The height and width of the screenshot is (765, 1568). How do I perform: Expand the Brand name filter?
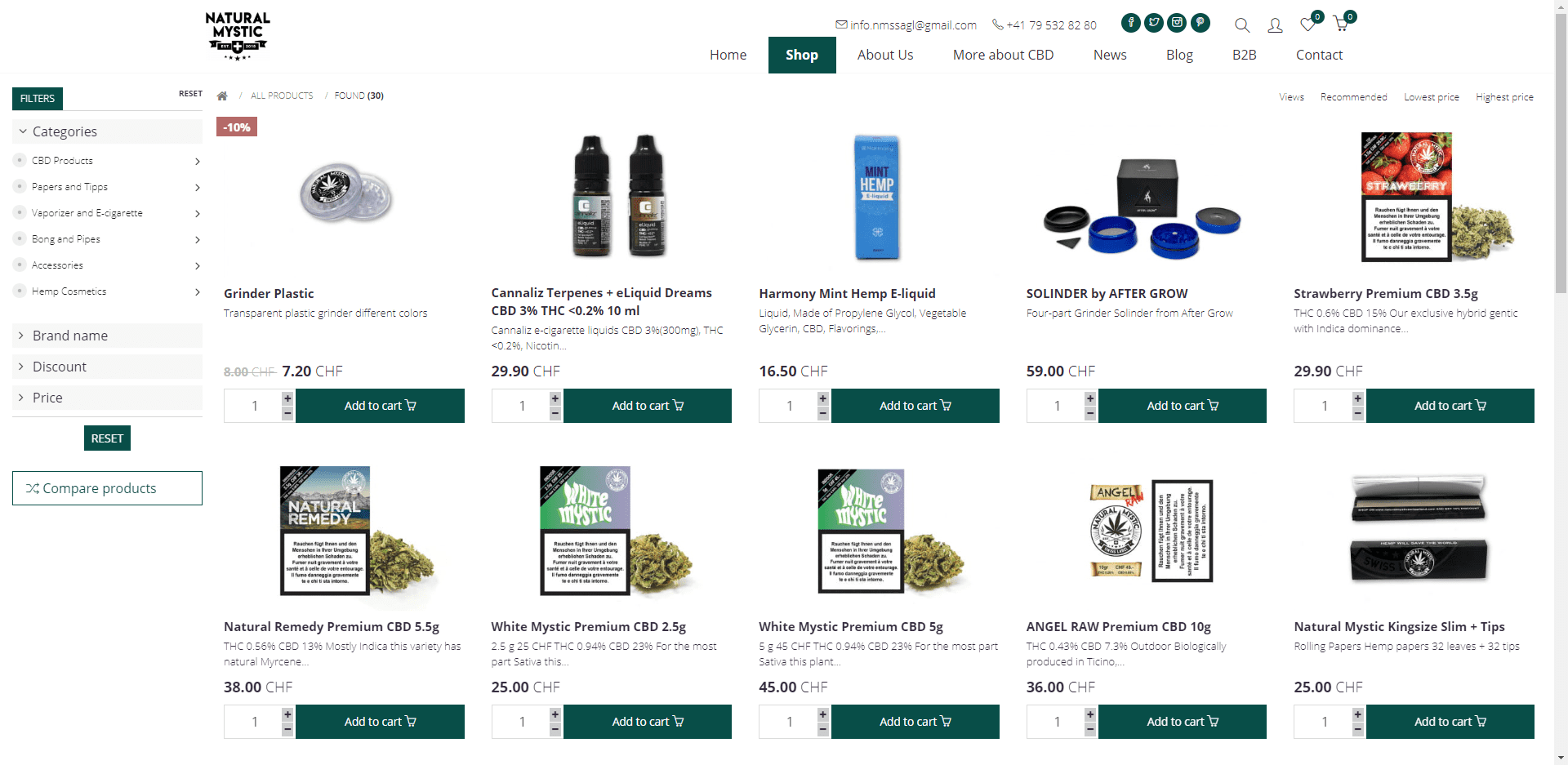tap(107, 336)
